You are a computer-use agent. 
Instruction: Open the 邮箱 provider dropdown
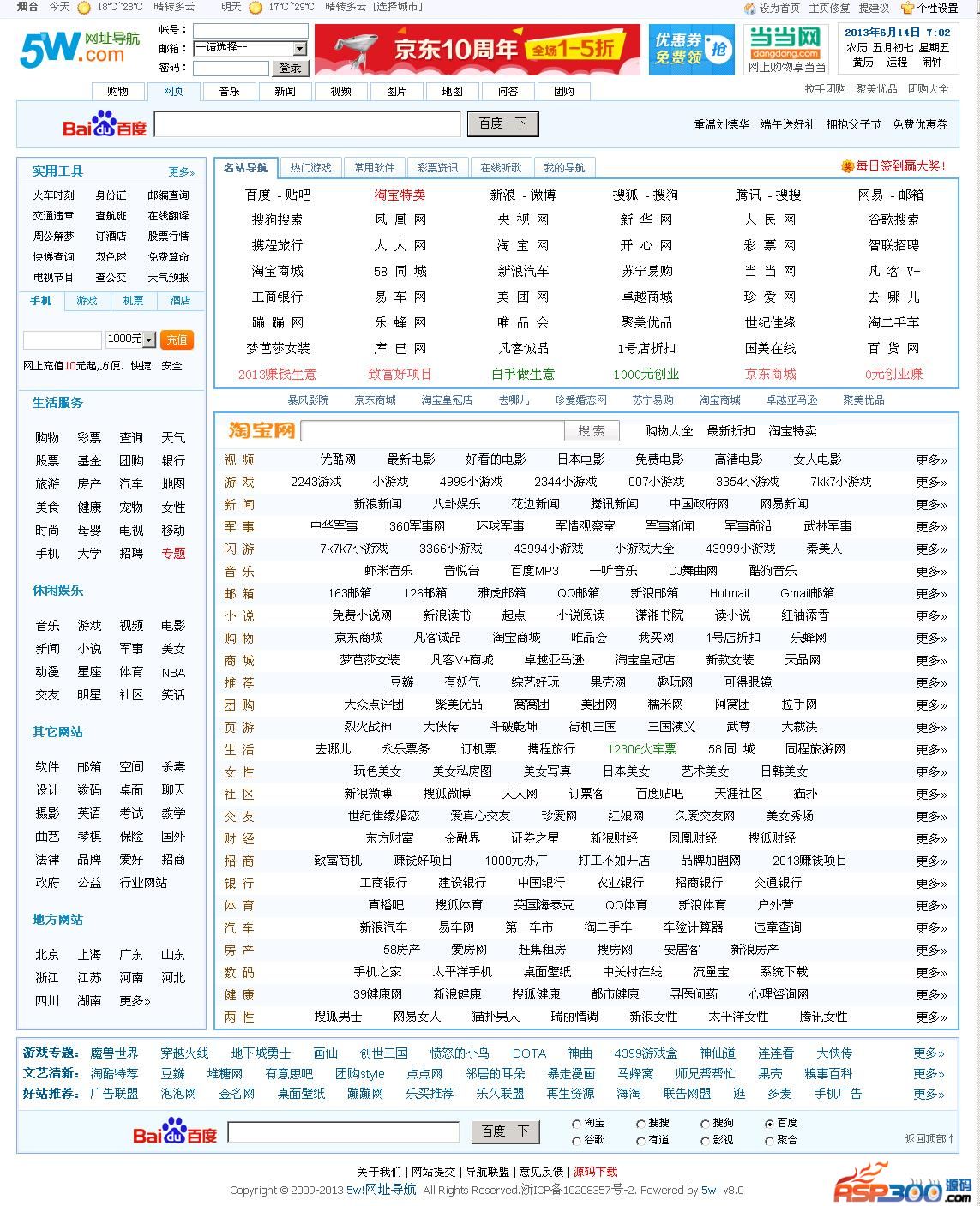(x=250, y=48)
